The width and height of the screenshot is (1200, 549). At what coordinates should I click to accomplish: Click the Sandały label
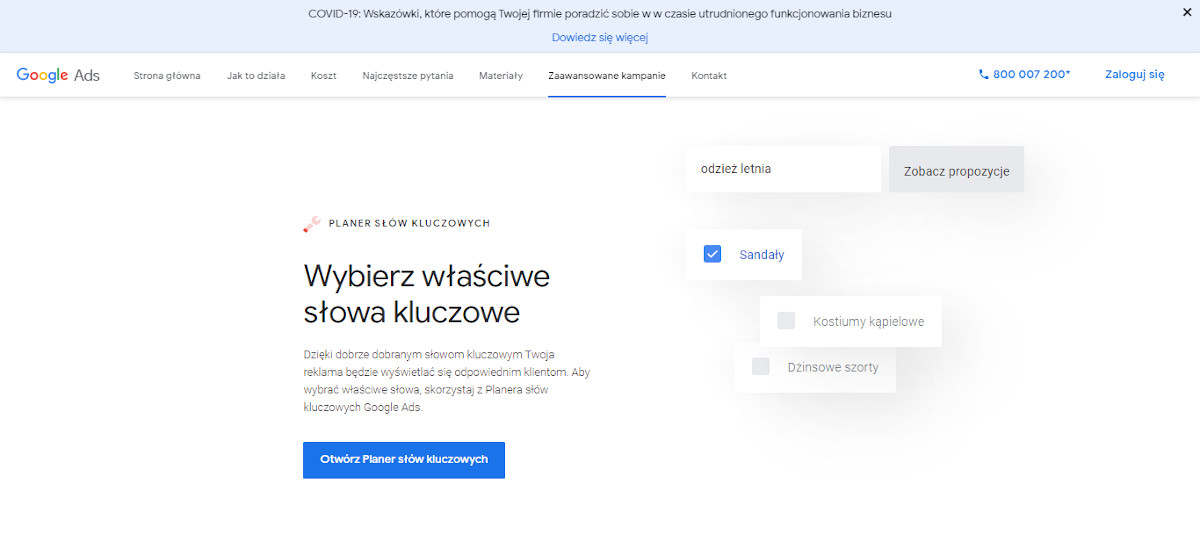point(761,255)
